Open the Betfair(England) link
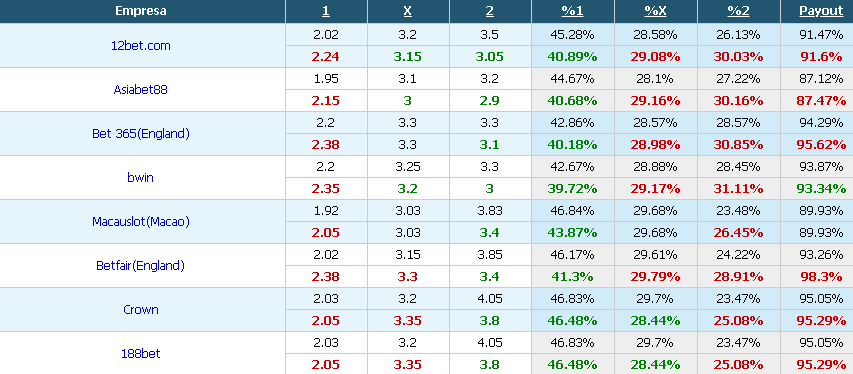 pos(140,266)
